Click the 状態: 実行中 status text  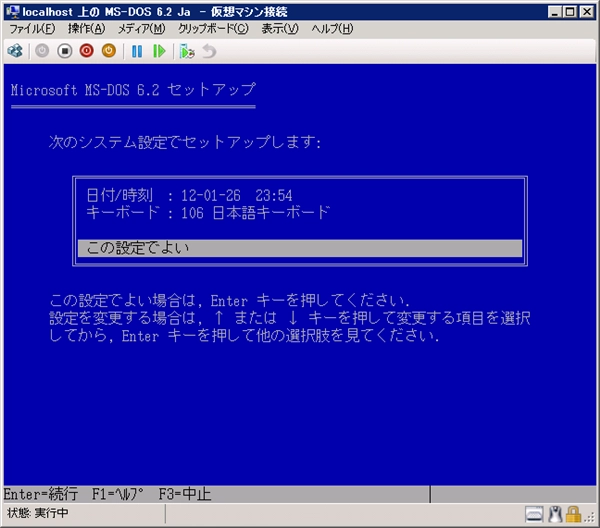38,513
